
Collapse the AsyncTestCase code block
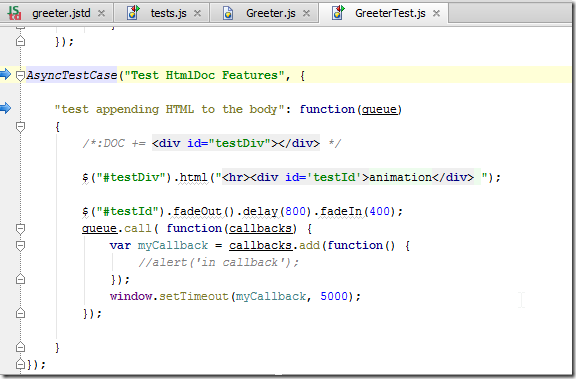[x=20, y=76]
